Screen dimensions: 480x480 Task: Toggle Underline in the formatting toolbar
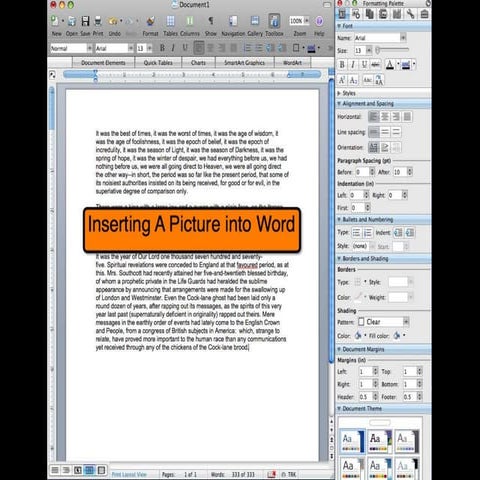[185, 48]
